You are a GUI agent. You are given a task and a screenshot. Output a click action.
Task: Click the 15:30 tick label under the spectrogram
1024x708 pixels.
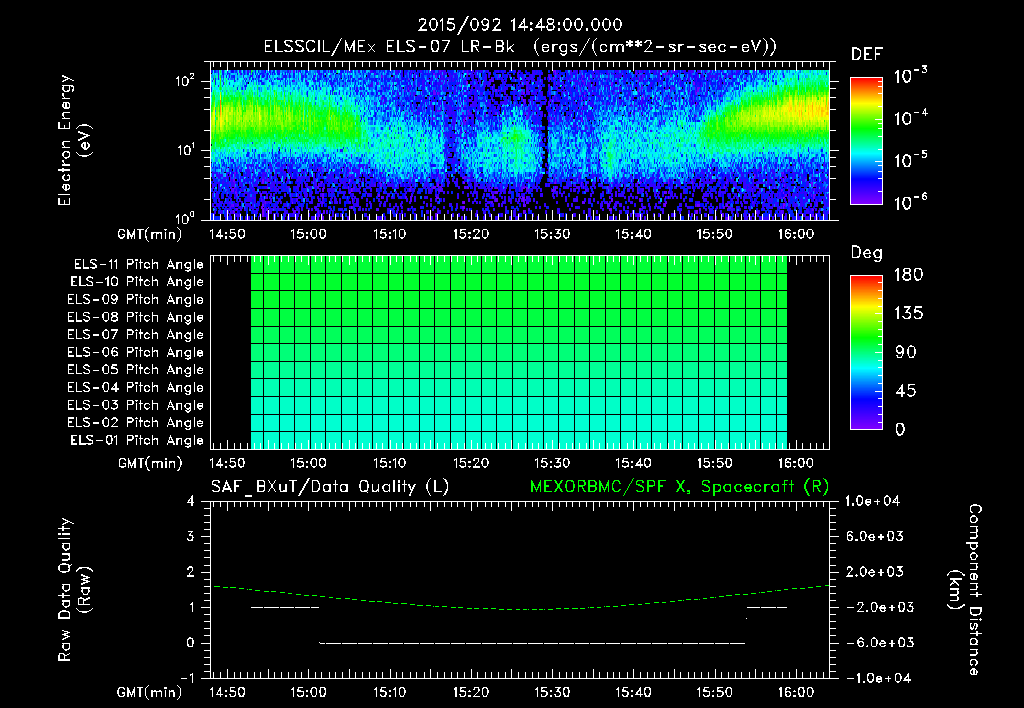(552, 234)
